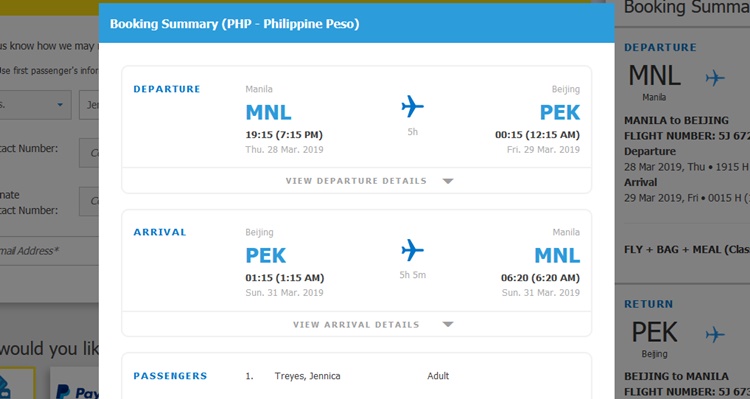Click the Email Address field

pyautogui.click(x=49, y=251)
